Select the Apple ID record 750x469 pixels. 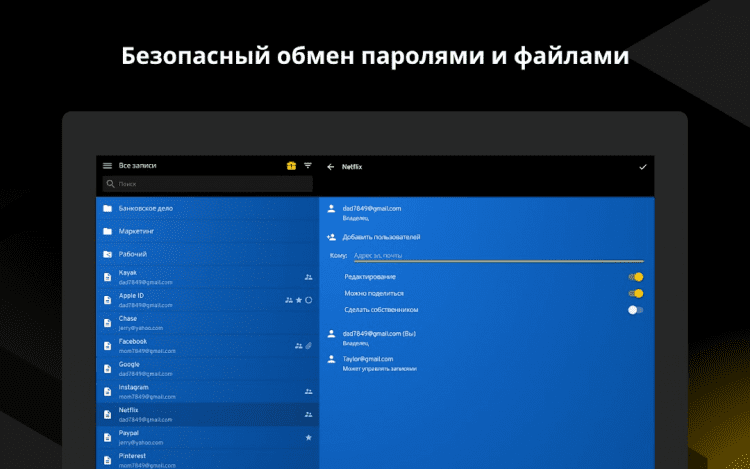pos(208,300)
